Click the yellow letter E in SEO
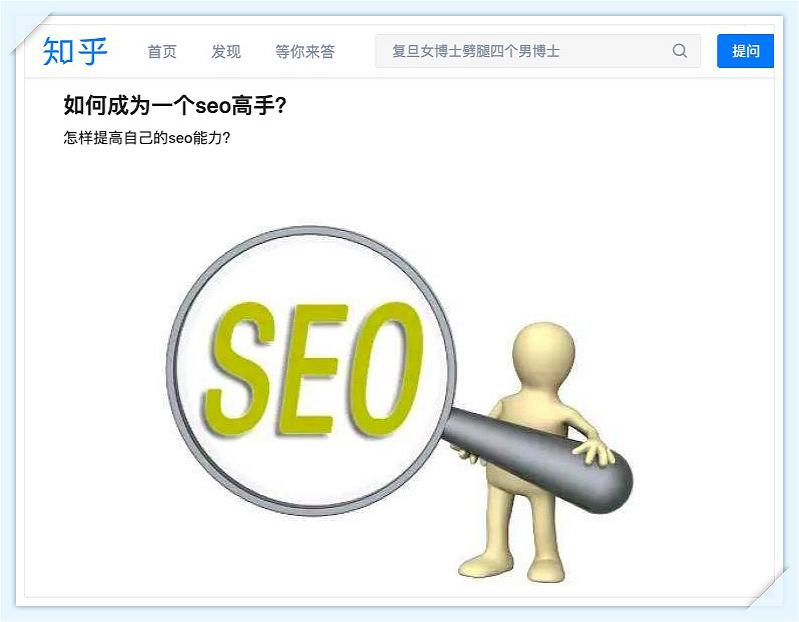The width and height of the screenshot is (799, 622). coord(312,369)
